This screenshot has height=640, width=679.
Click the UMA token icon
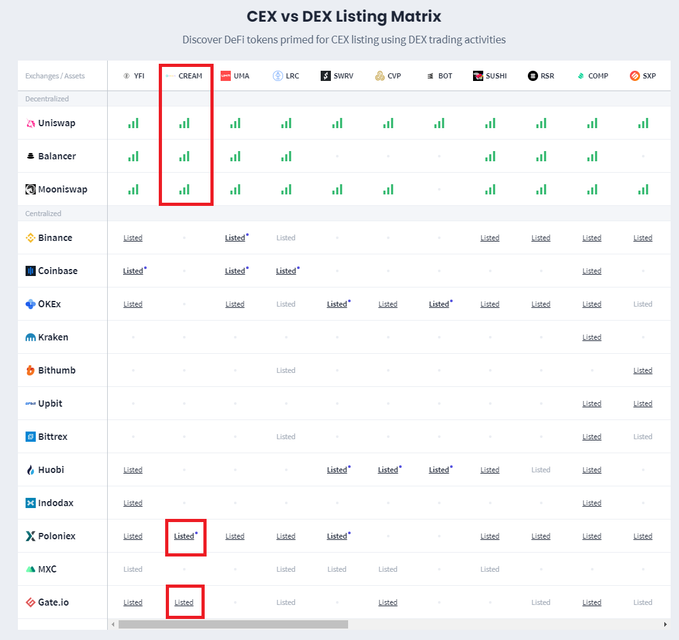pos(226,76)
